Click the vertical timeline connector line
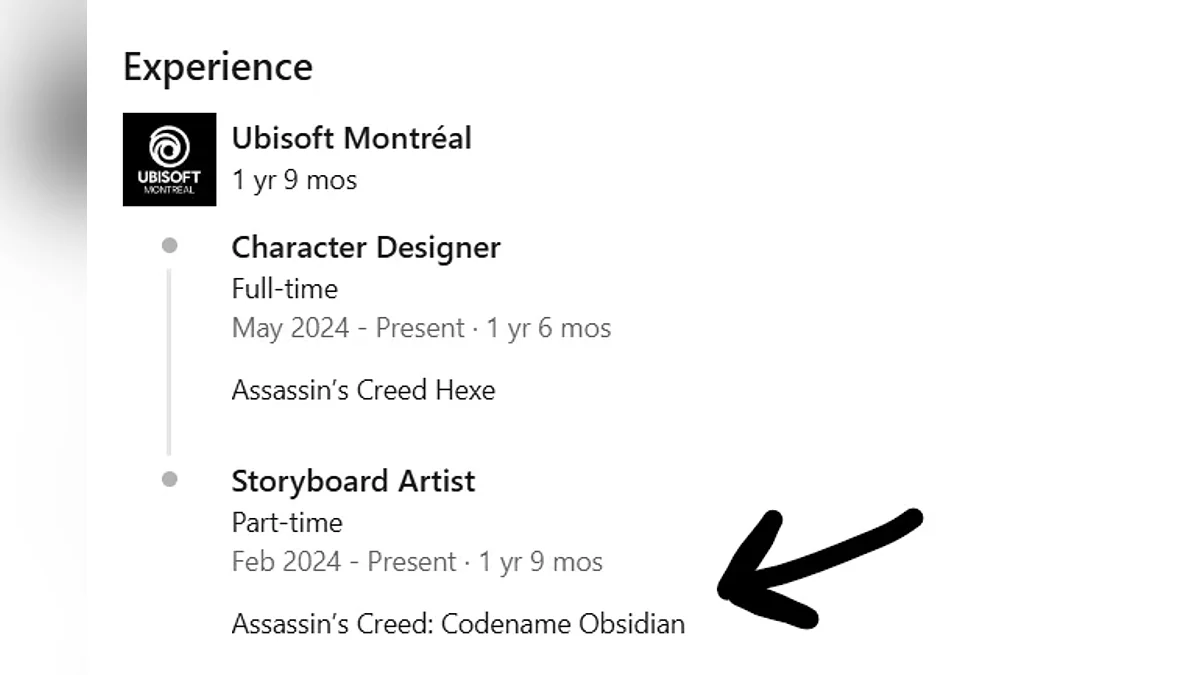The width and height of the screenshot is (1200, 675). coord(169,360)
